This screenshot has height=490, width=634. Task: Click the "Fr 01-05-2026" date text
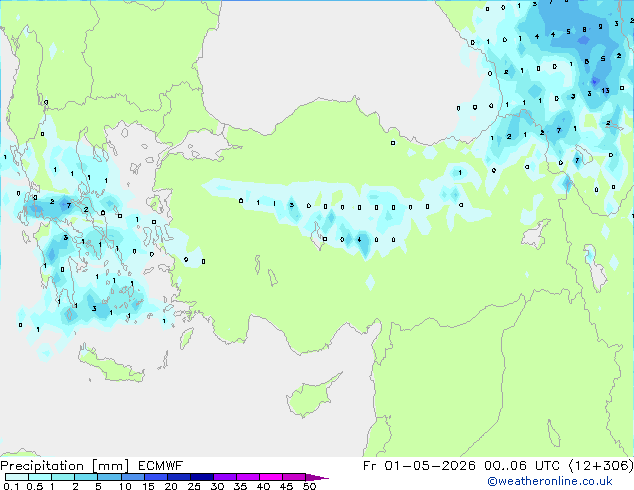[x=419, y=466]
